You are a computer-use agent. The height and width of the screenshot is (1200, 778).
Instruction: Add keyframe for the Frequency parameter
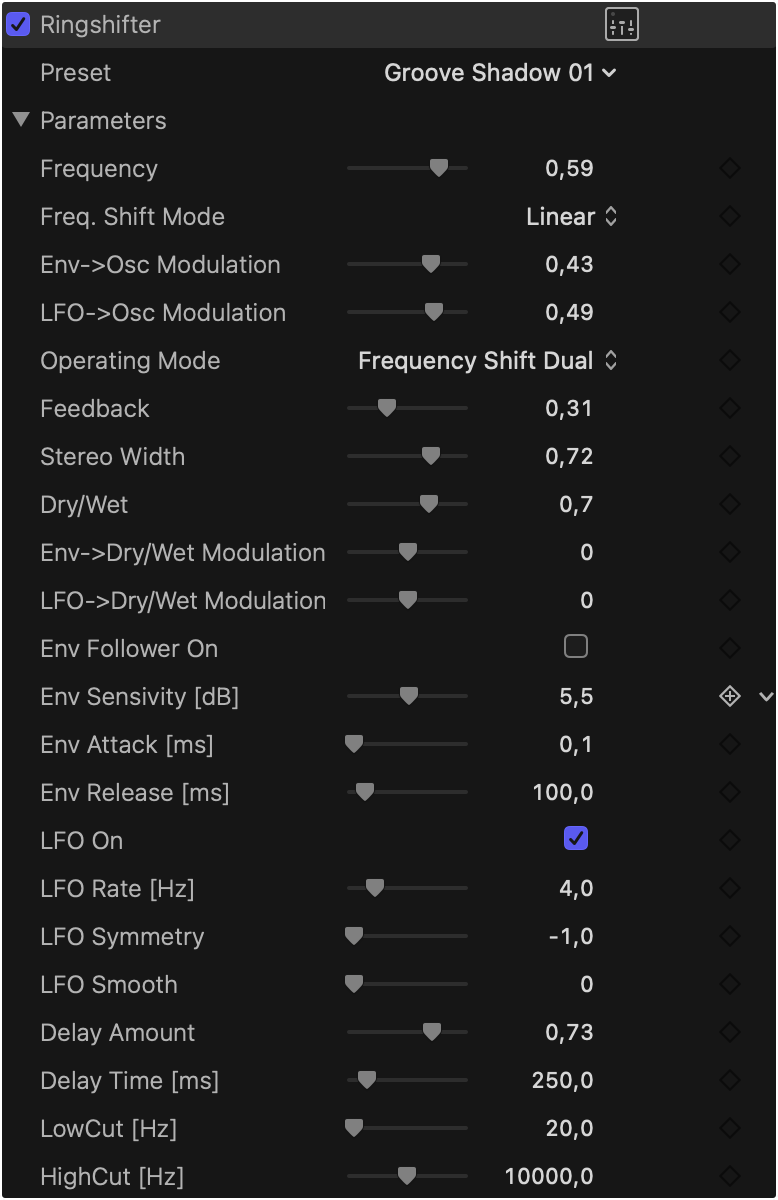pos(730,169)
